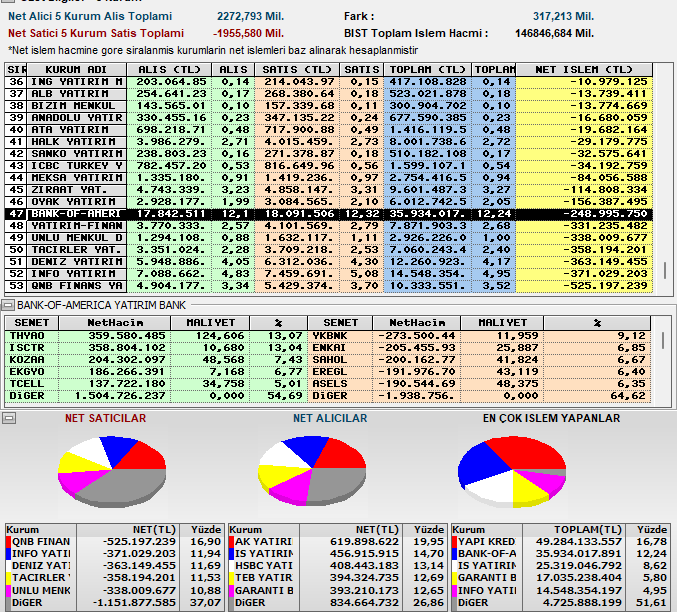This screenshot has height=612, width=677.
Task: Sort by TOPLAM (TL) column header
Action: [427, 70]
